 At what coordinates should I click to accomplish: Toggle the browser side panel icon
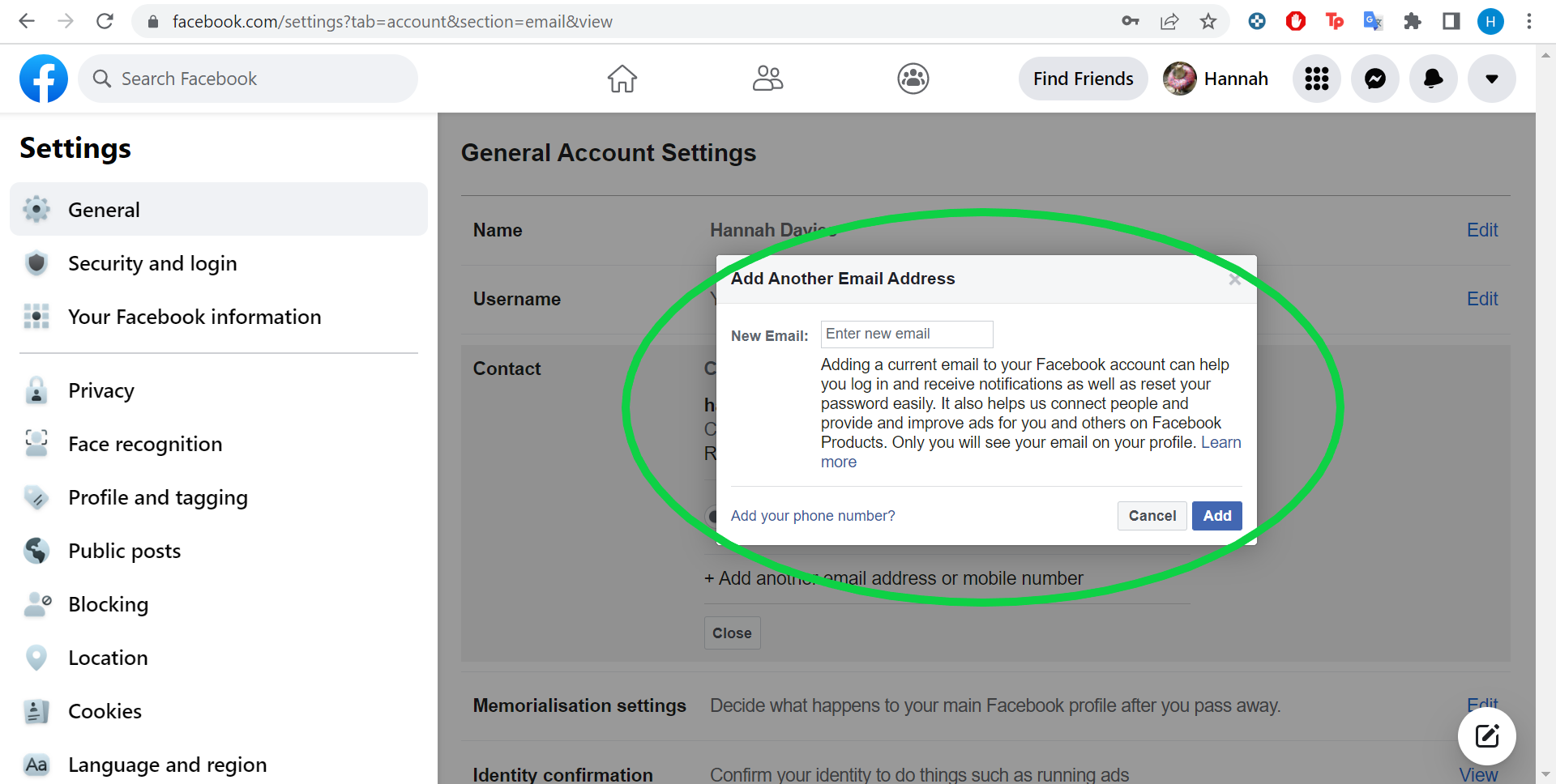coord(1451,21)
